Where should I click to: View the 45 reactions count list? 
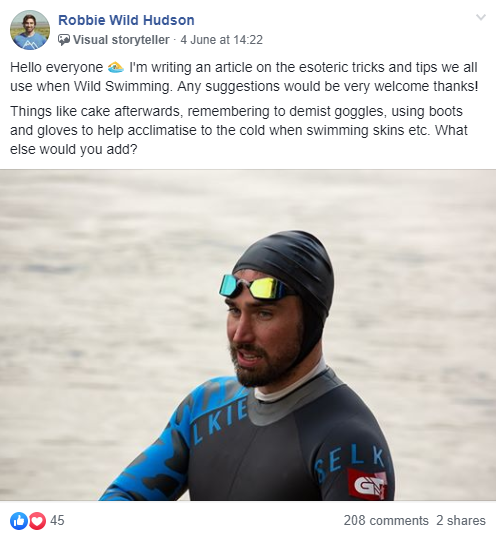[57, 520]
